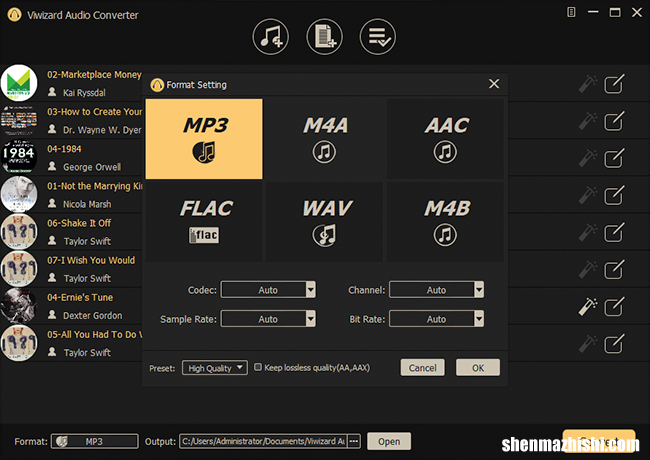Click edit tag icon for Shake It Off row
Viewport: 650px width, 460px height.
coord(614,232)
